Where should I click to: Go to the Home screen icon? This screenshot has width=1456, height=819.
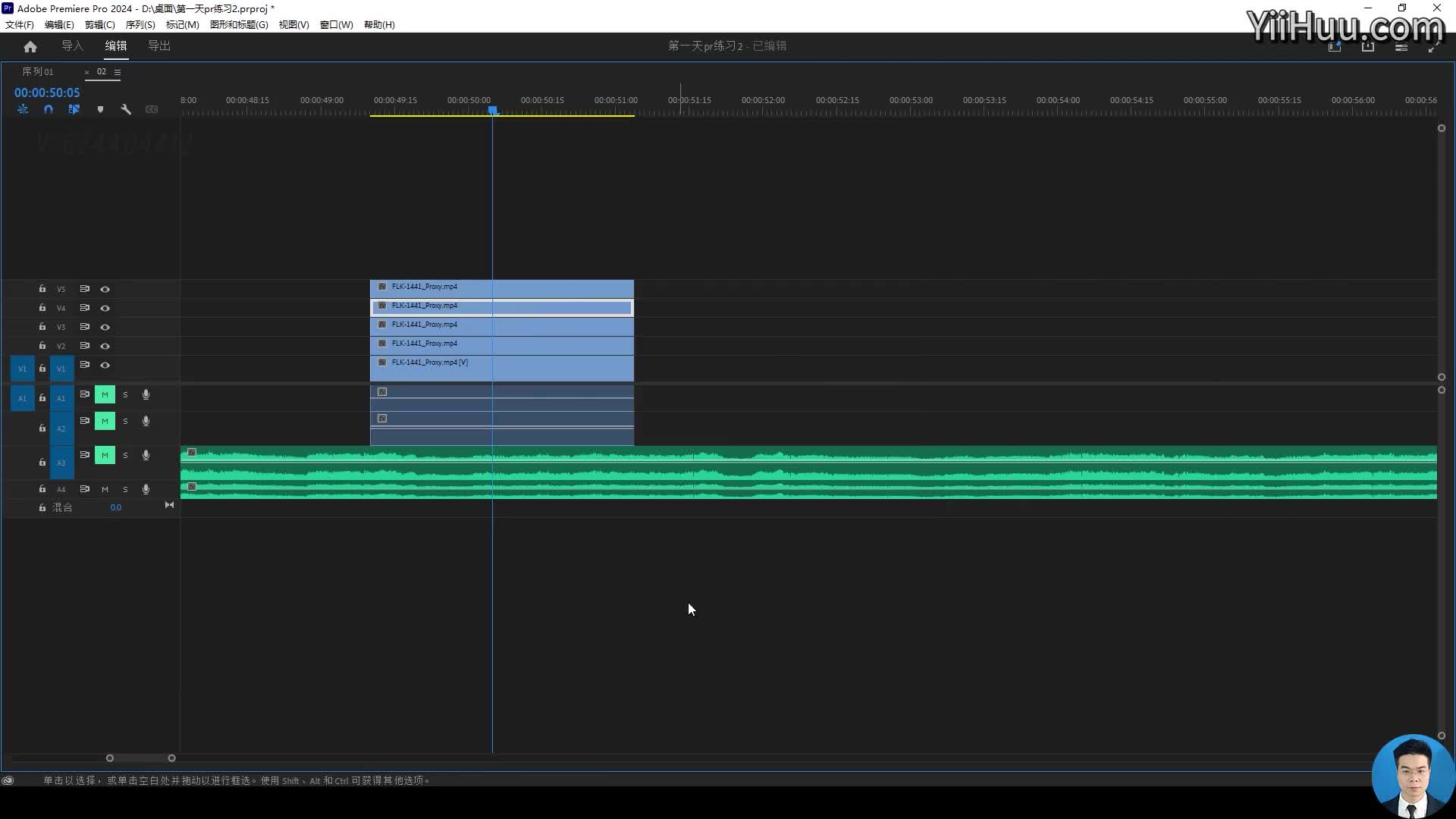pyautogui.click(x=30, y=46)
